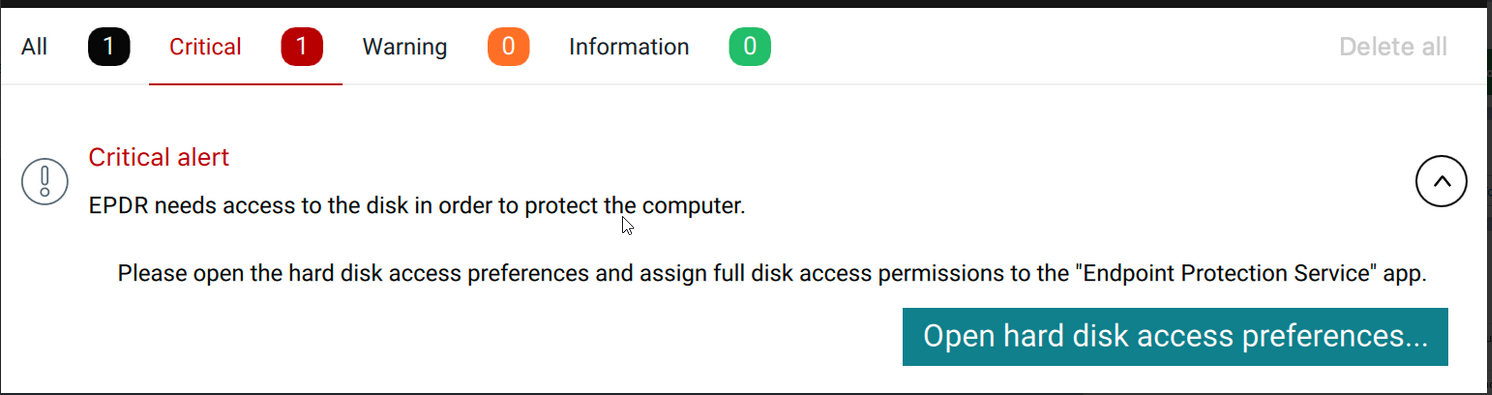
Task: Click the green Information count badge
Action: click(750, 47)
